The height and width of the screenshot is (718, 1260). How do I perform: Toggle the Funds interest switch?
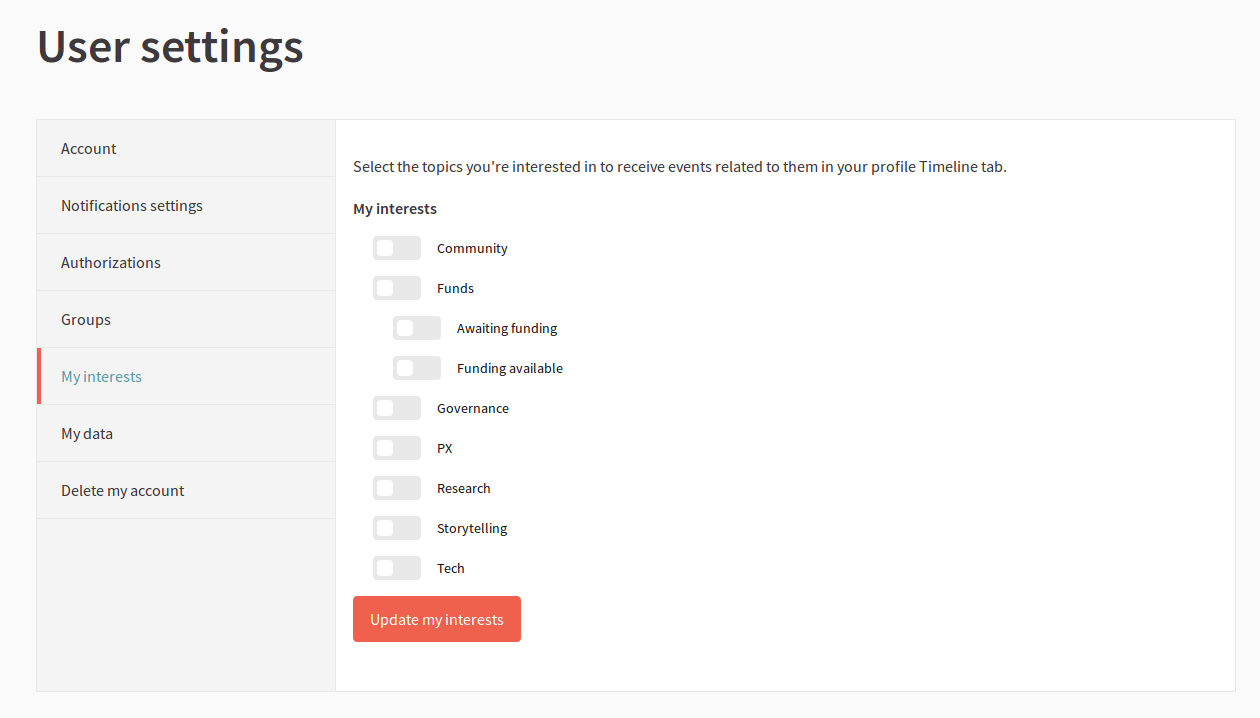pos(397,288)
